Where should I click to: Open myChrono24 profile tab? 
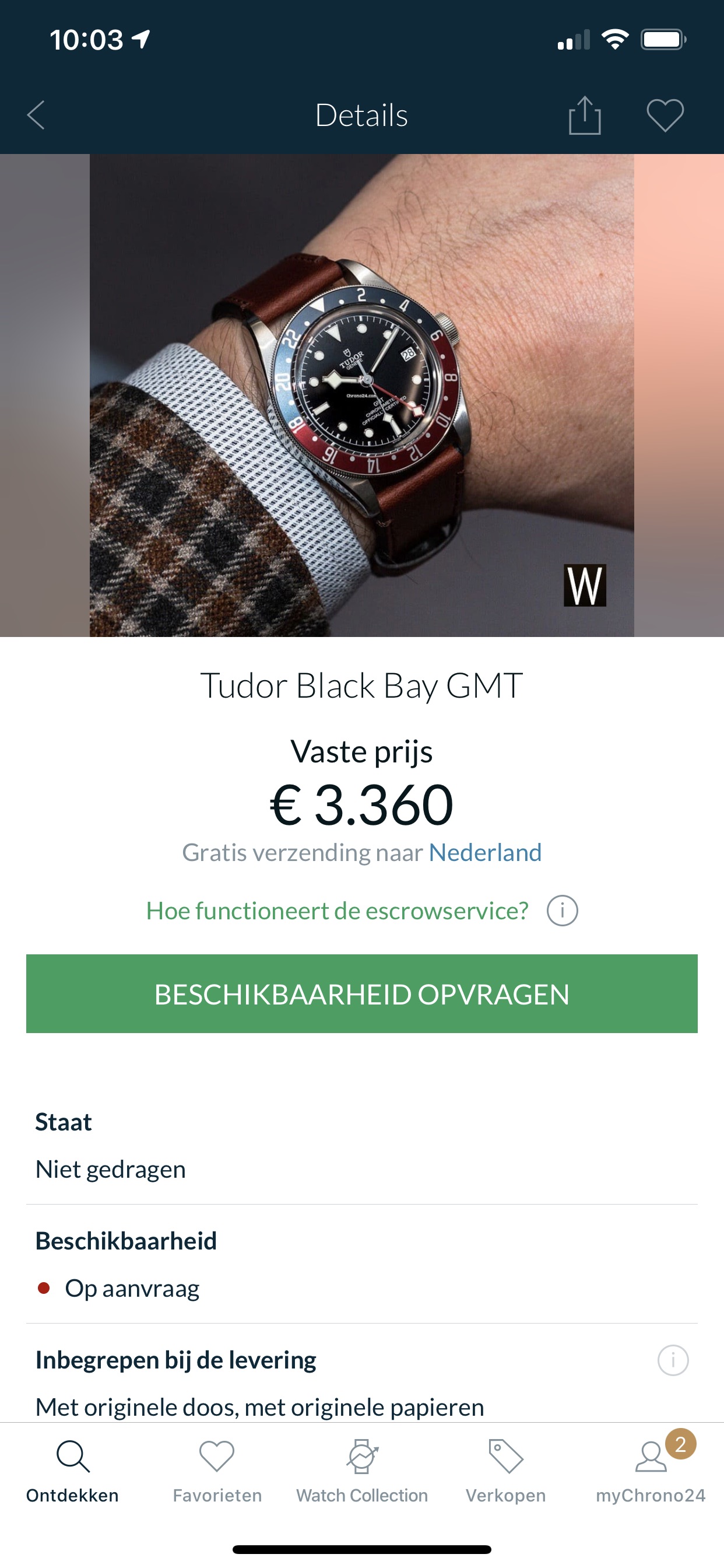coord(651,1471)
